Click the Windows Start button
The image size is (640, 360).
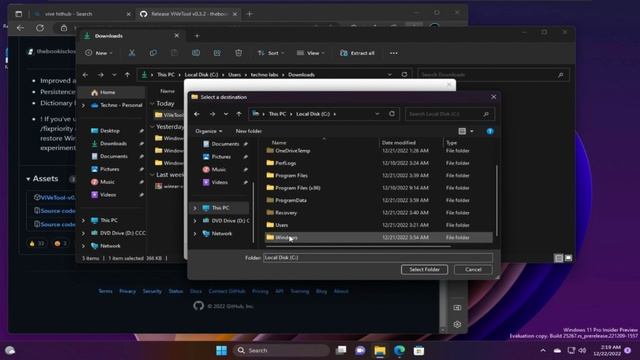pyautogui.click(x=222, y=350)
